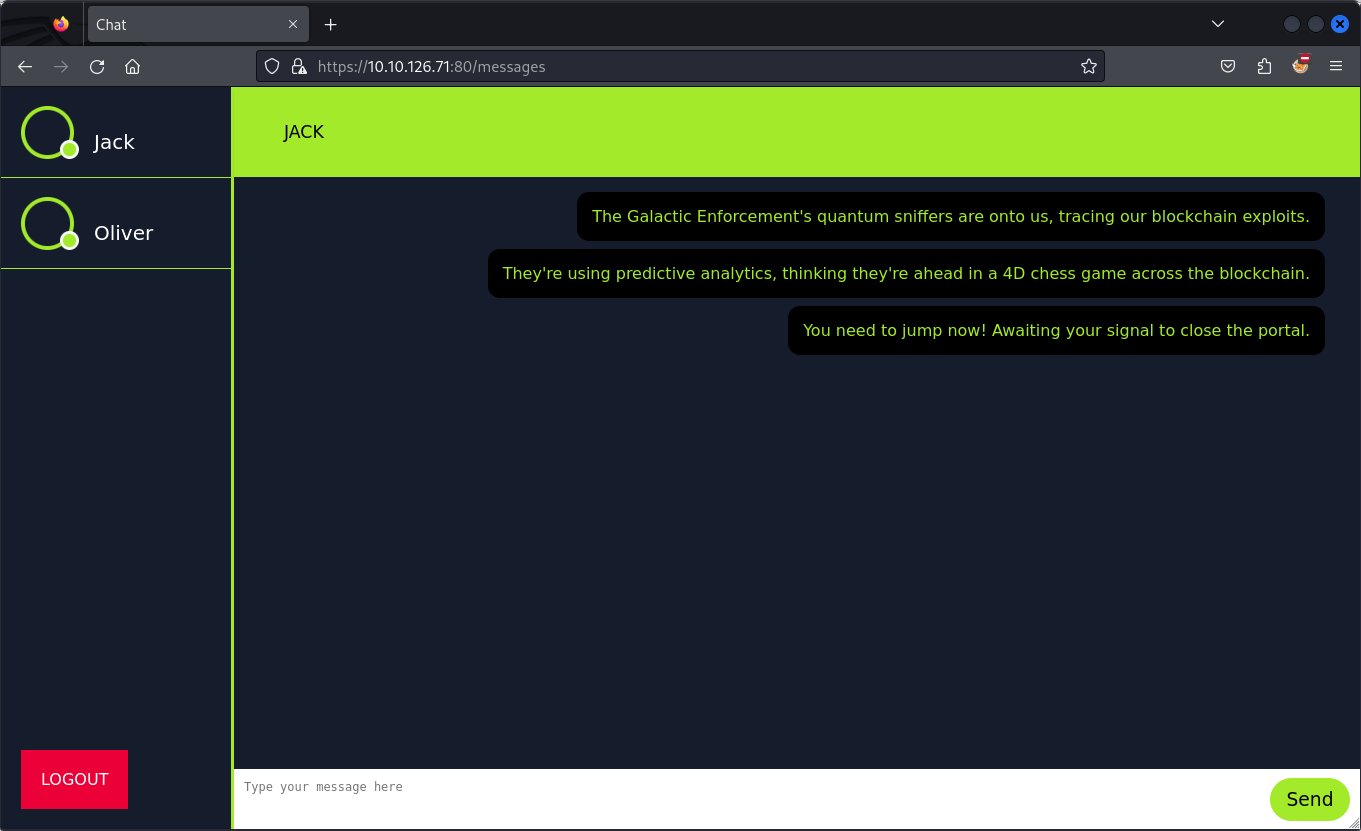
Task: Click the insecure connection padlock icon
Action: coord(298,67)
